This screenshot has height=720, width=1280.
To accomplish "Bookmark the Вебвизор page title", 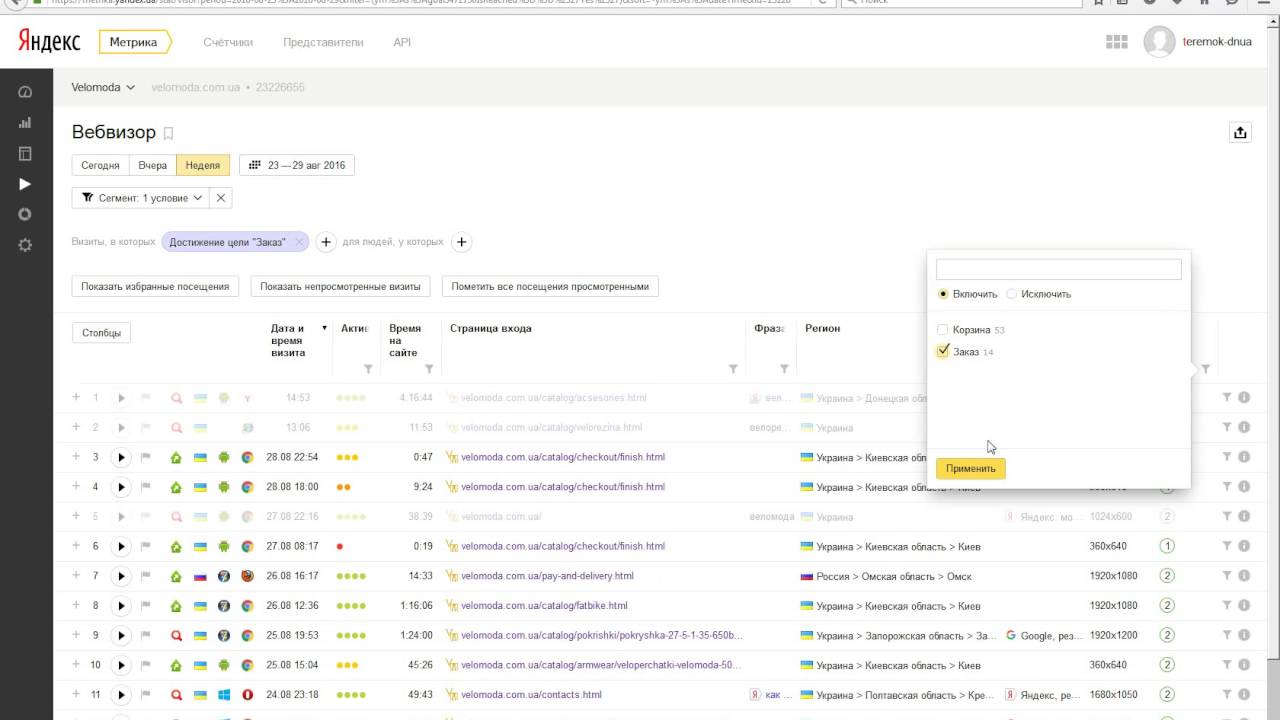I will point(168,133).
